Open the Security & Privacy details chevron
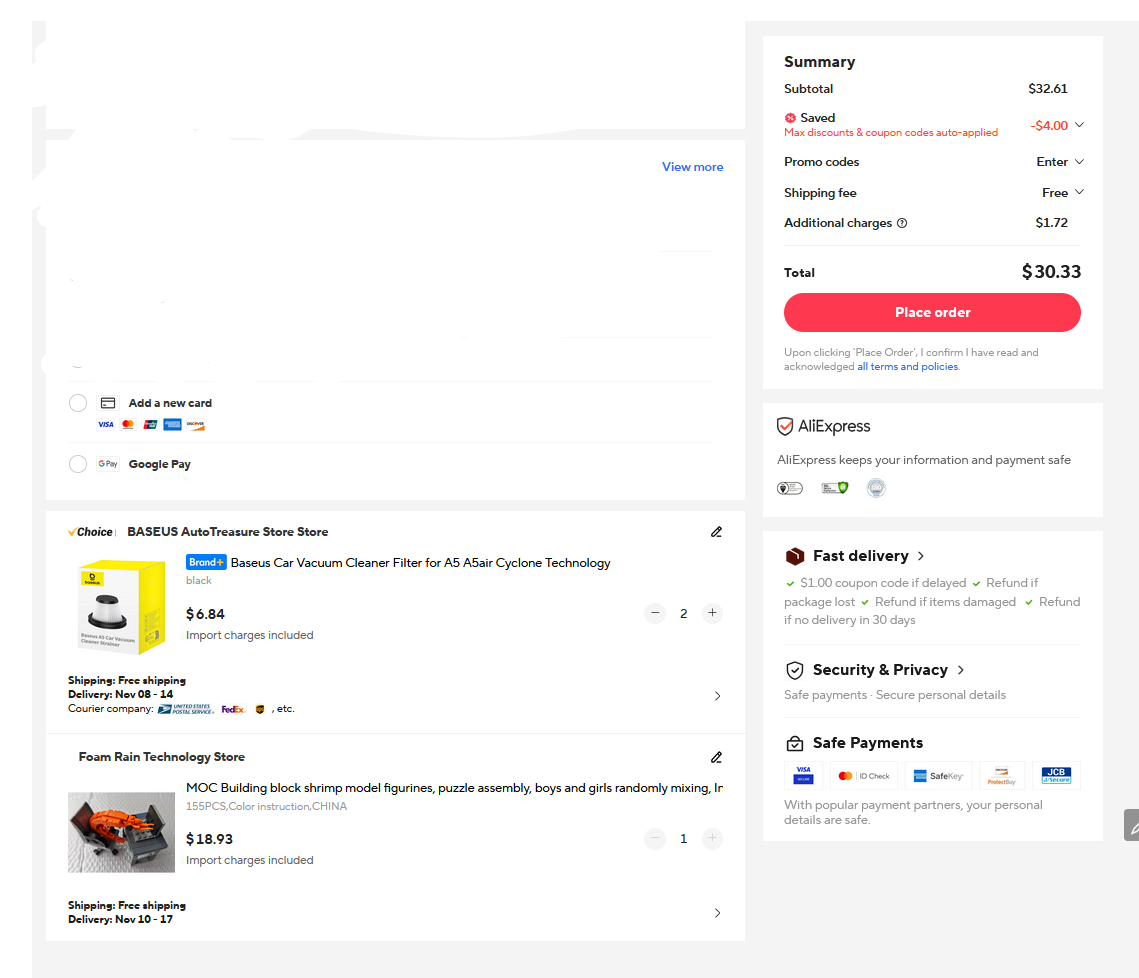 point(960,670)
